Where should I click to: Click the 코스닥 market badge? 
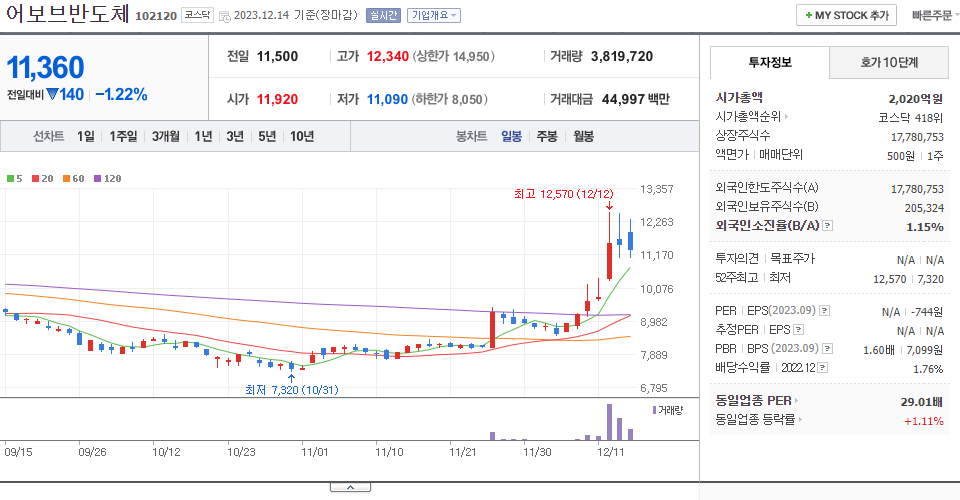pyautogui.click(x=197, y=15)
